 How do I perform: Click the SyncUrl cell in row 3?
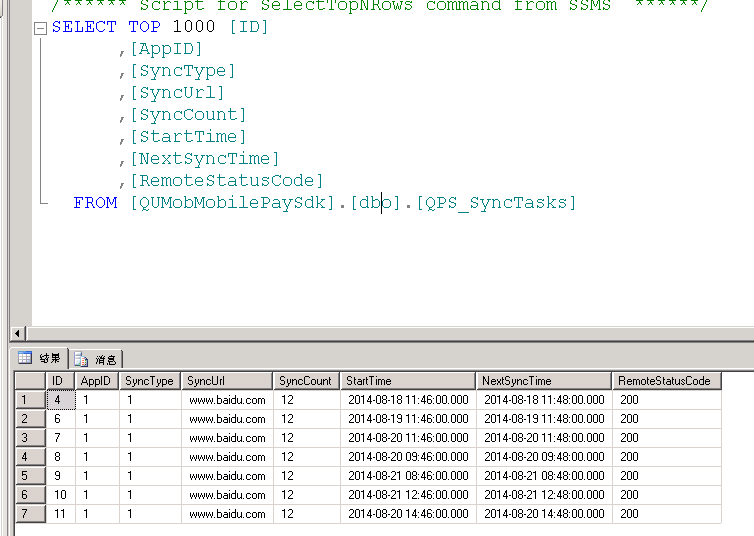click(226, 438)
